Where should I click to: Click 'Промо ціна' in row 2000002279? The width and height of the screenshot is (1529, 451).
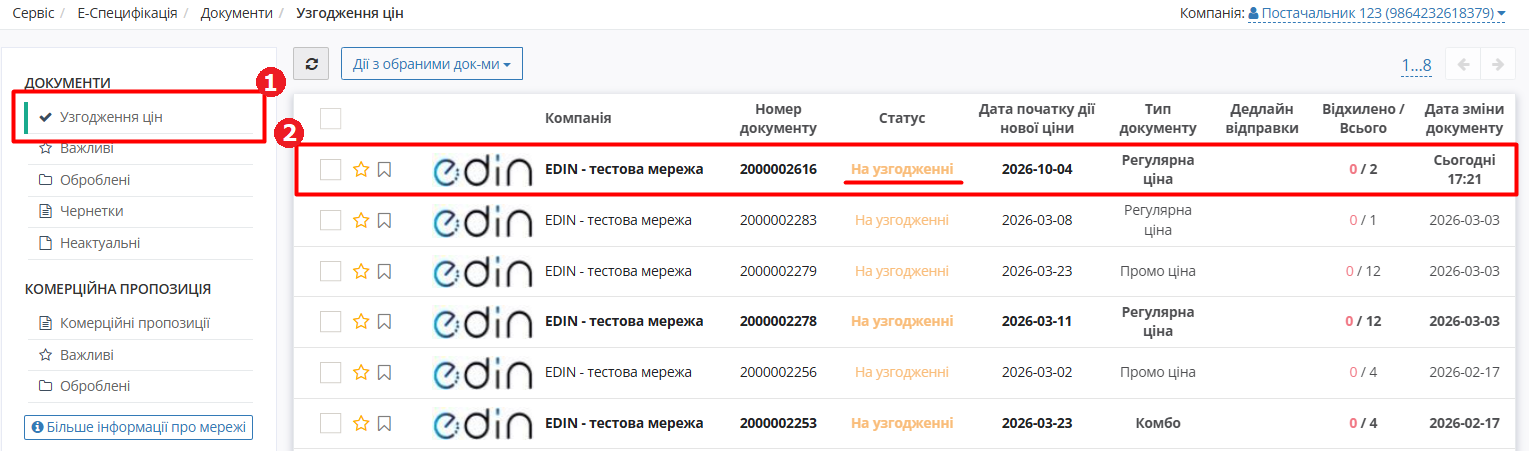pyautogui.click(x=1158, y=271)
